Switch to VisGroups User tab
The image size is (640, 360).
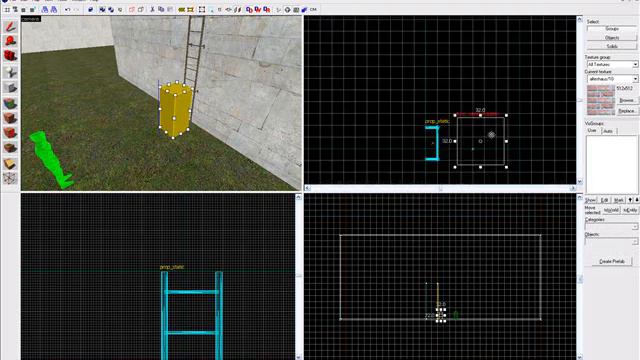(592, 131)
